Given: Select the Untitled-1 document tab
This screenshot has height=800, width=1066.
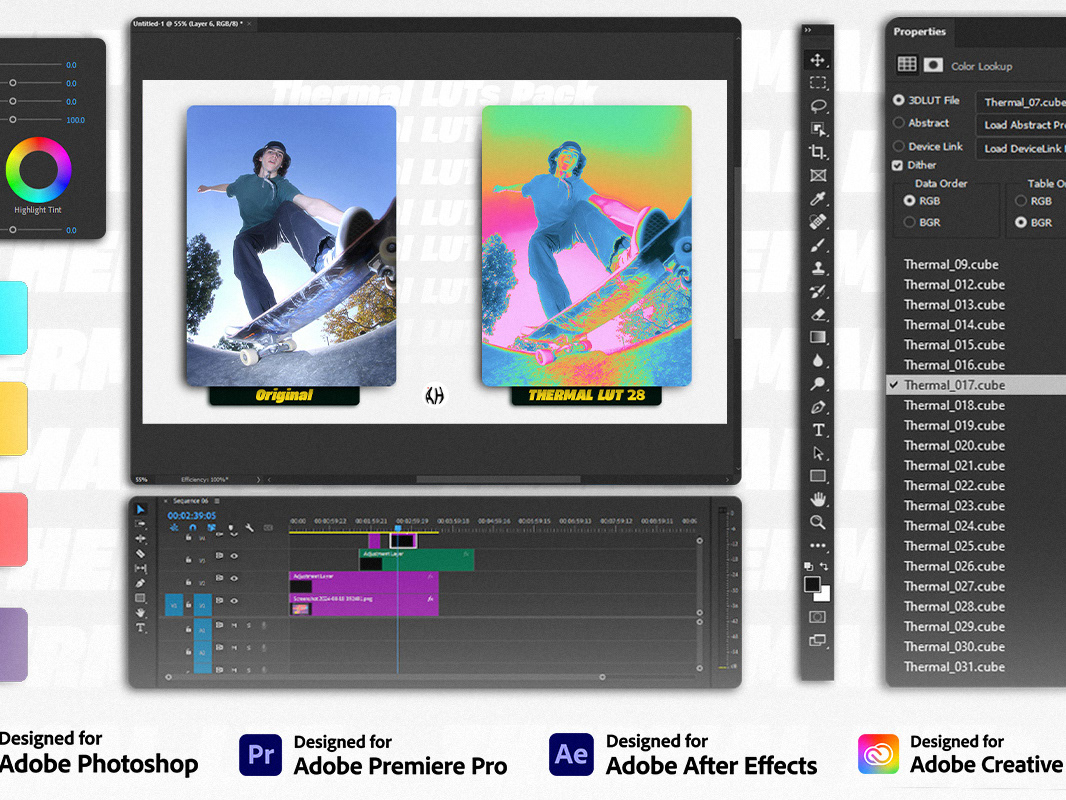Looking at the screenshot, I should [186, 24].
